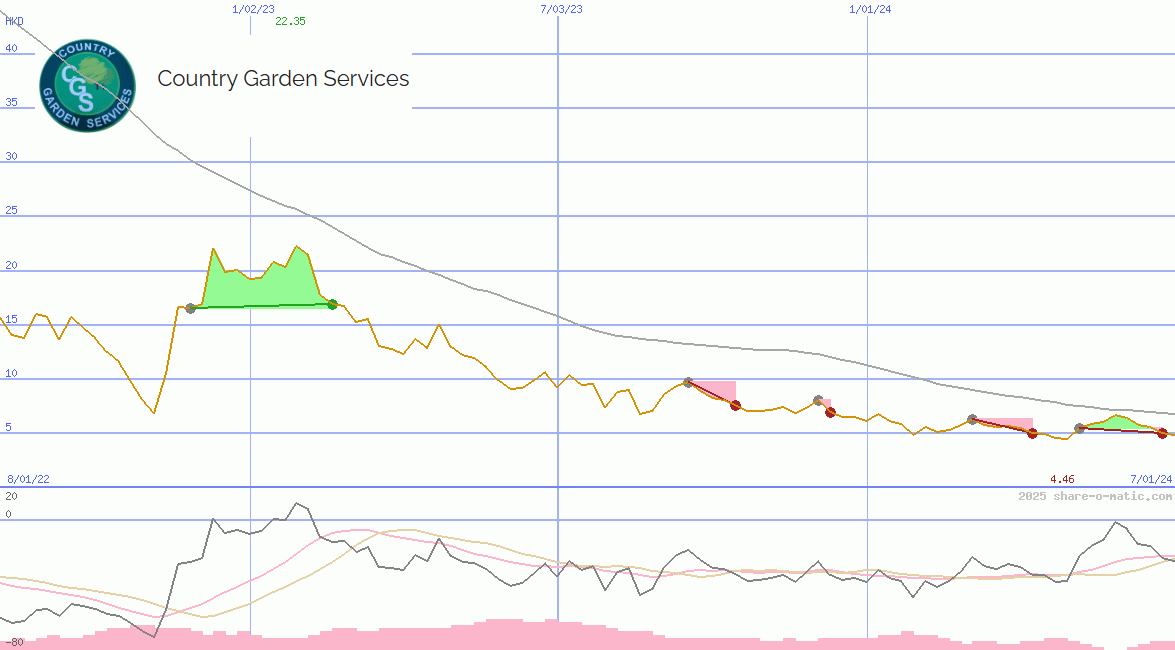Click the green 22.35 peak value

[x=290, y=21]
